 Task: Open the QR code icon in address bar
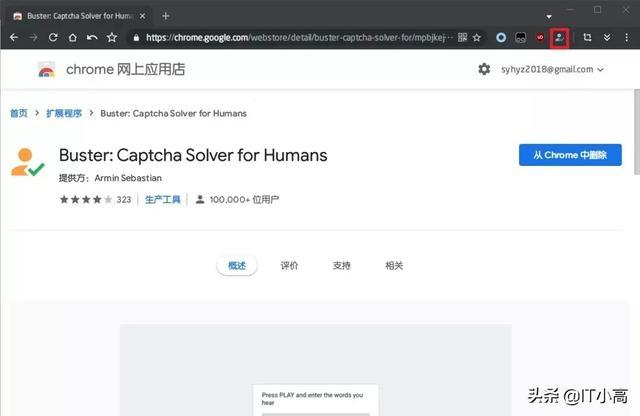[x=462, y=38]
